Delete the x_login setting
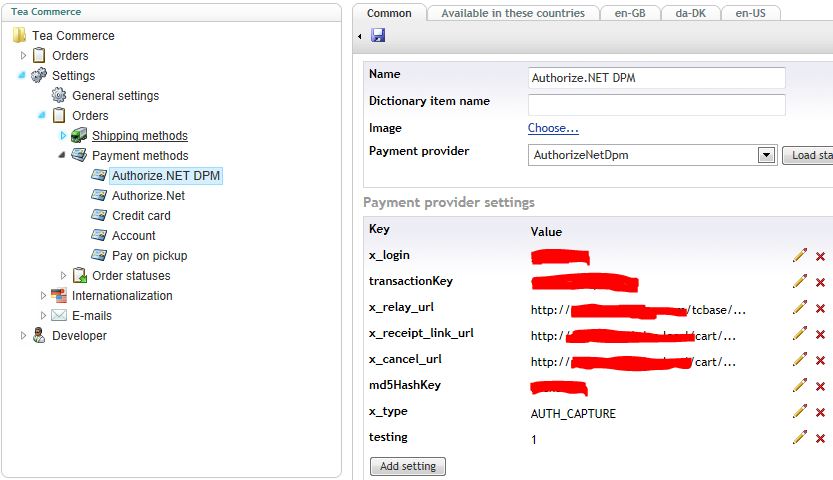The image size is (833, 480). [x=820, y=256]
